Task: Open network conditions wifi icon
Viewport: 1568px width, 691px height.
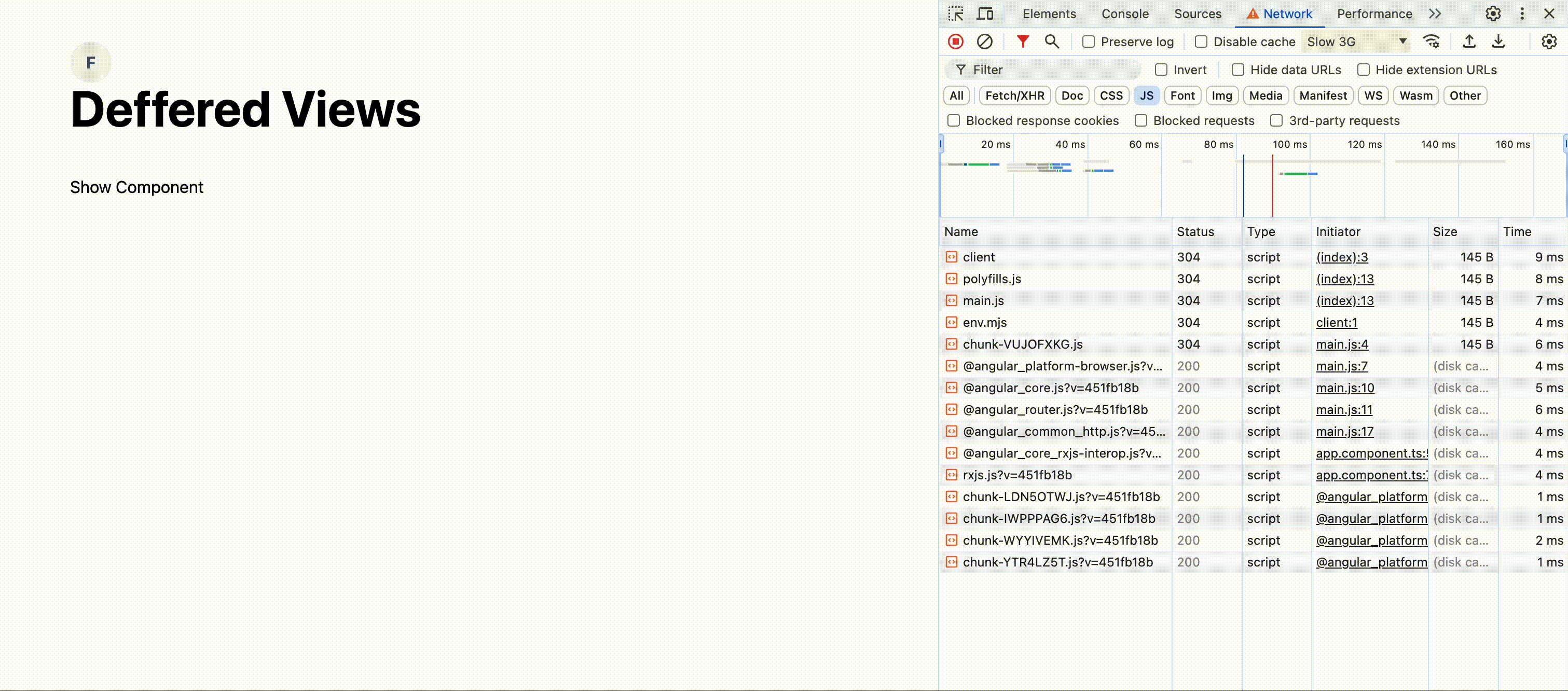Action: coord(1431,42)
